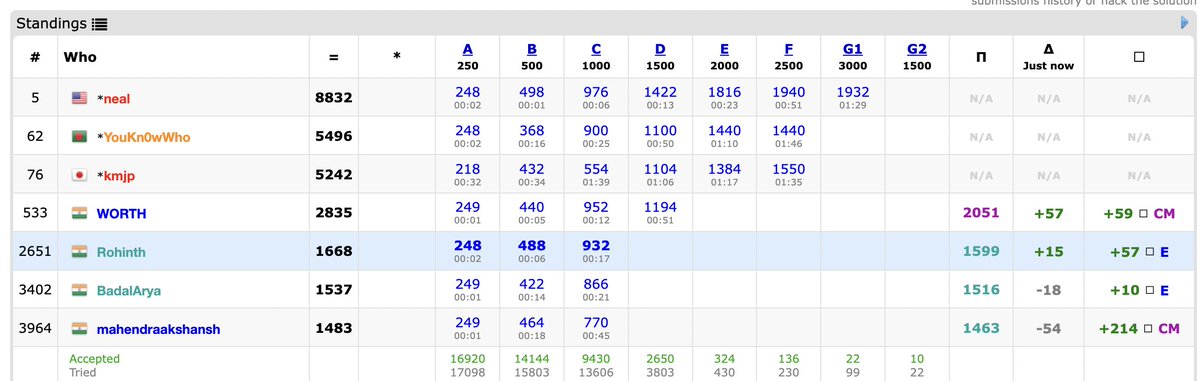Click the Δ Just now column header
Screen dimensions: 1200x381
tap(1048, 57)
